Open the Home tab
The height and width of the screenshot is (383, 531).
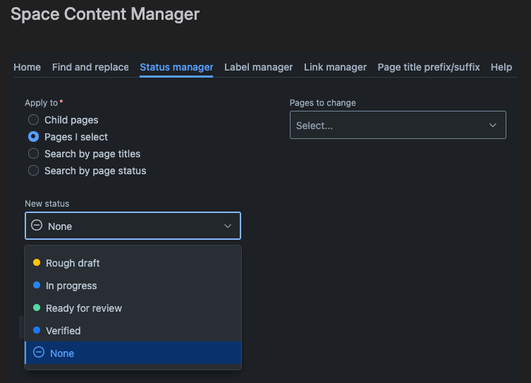coord(27,67)
